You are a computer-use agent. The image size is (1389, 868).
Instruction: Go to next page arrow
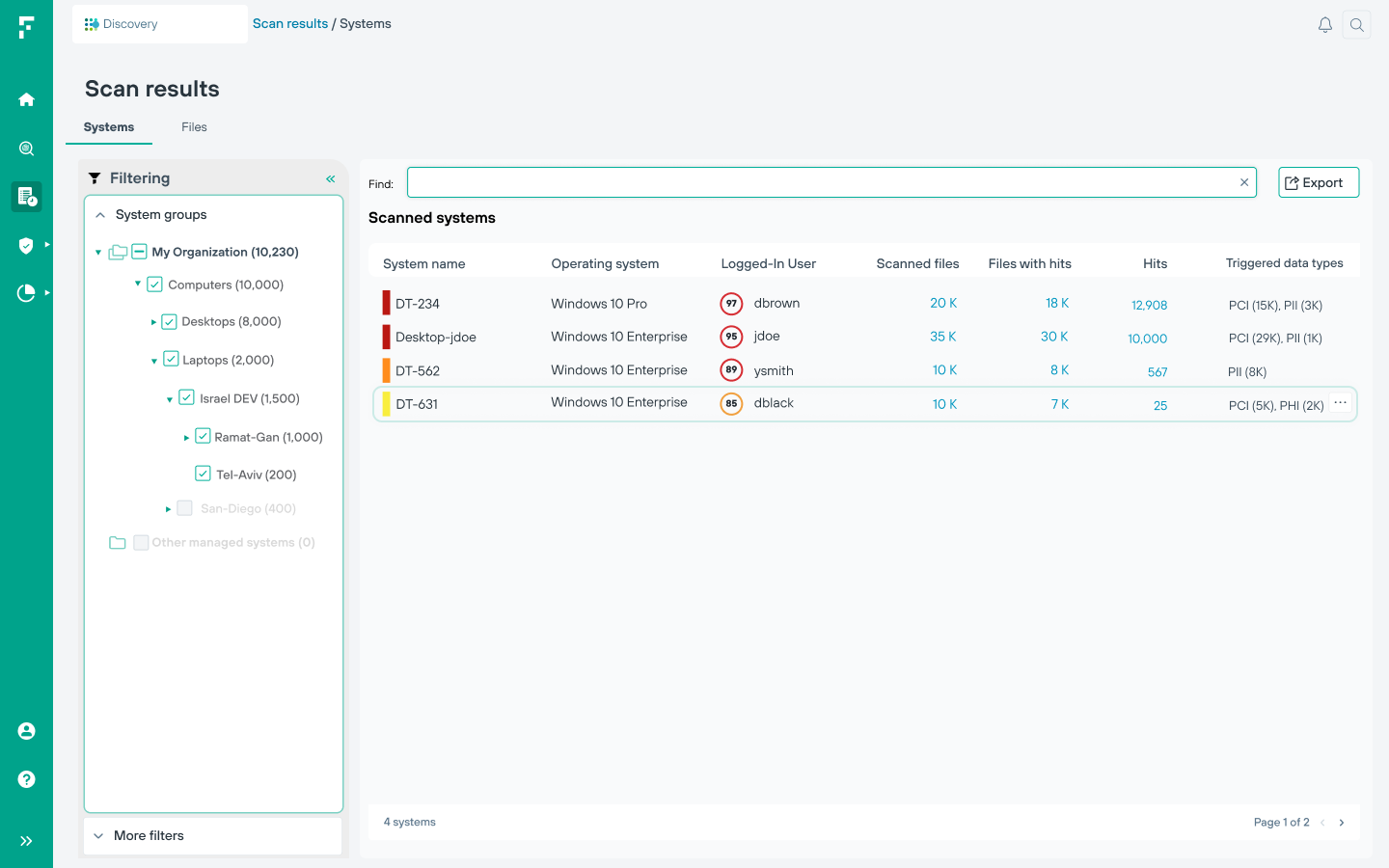[x=1342, y=823]
